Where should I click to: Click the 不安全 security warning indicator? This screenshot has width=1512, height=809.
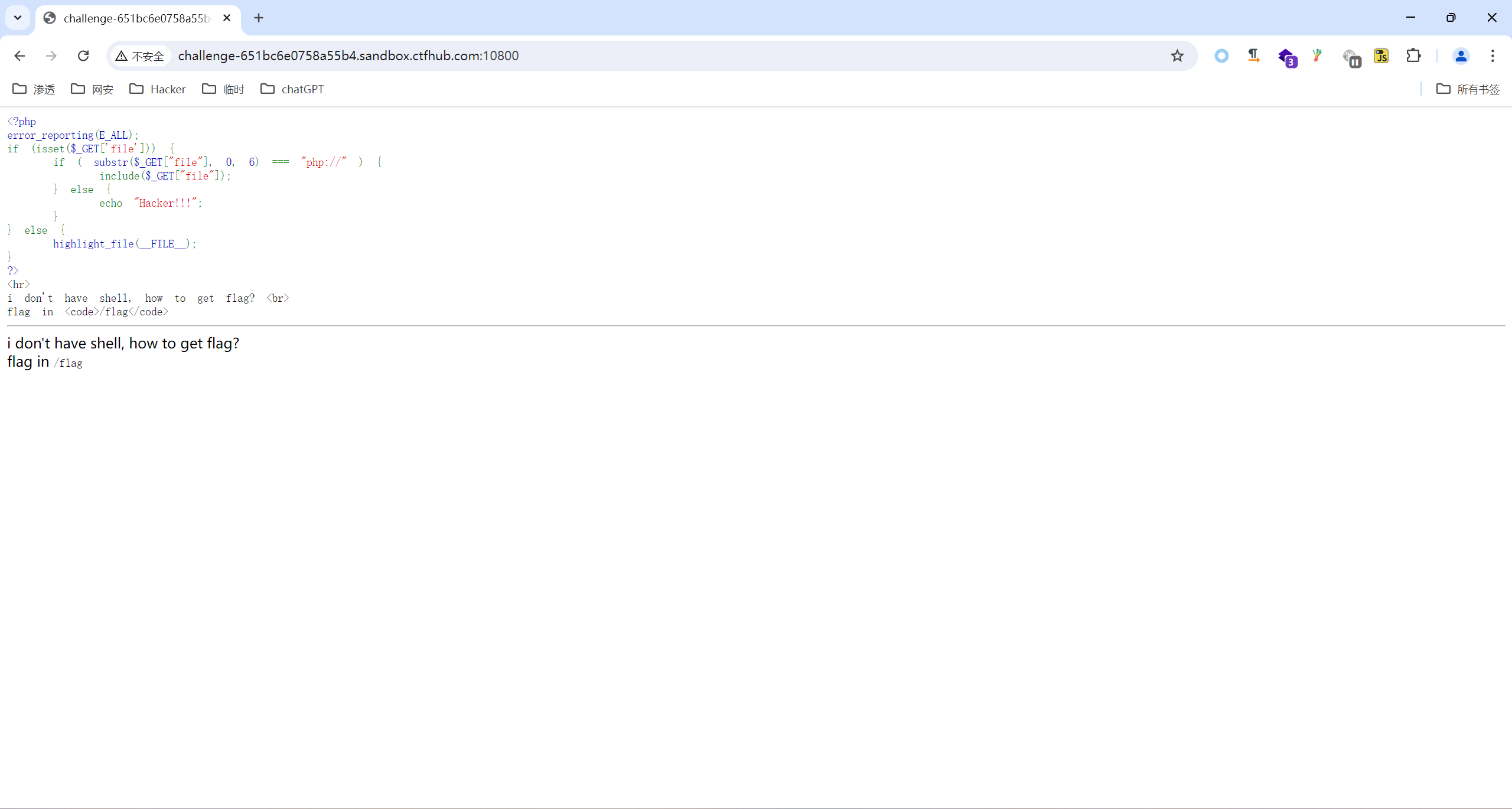pos(140,56)
